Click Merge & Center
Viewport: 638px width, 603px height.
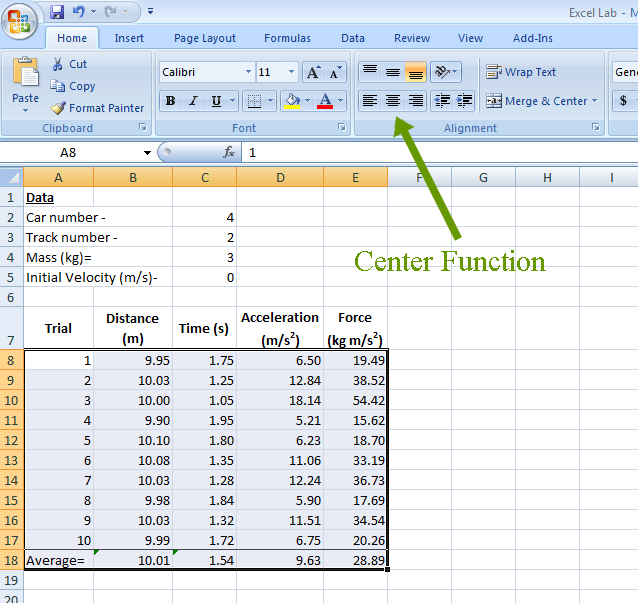tap(536, 101)
